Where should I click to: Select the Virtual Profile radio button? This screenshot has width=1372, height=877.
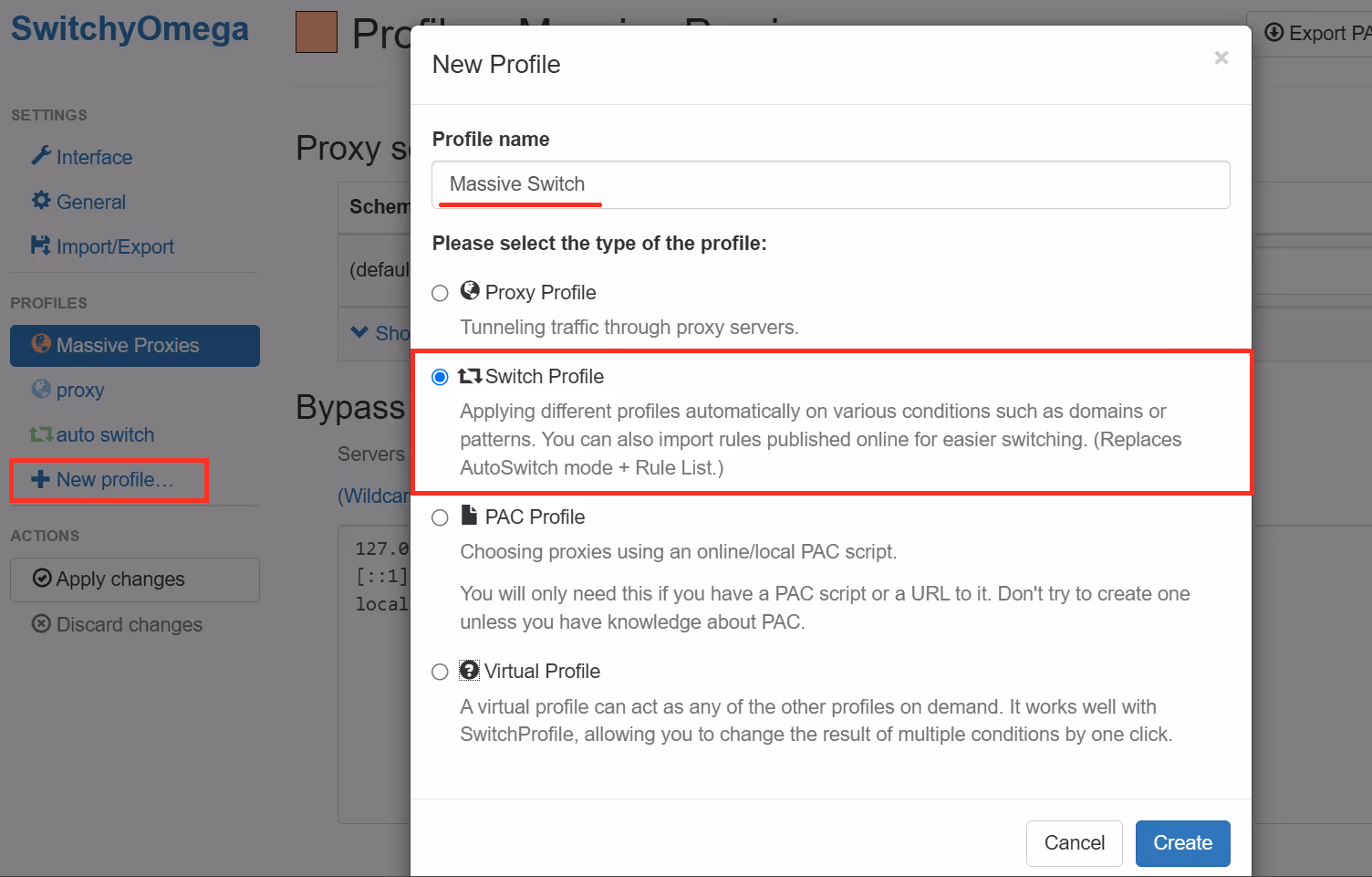click(x=440, y=672)
